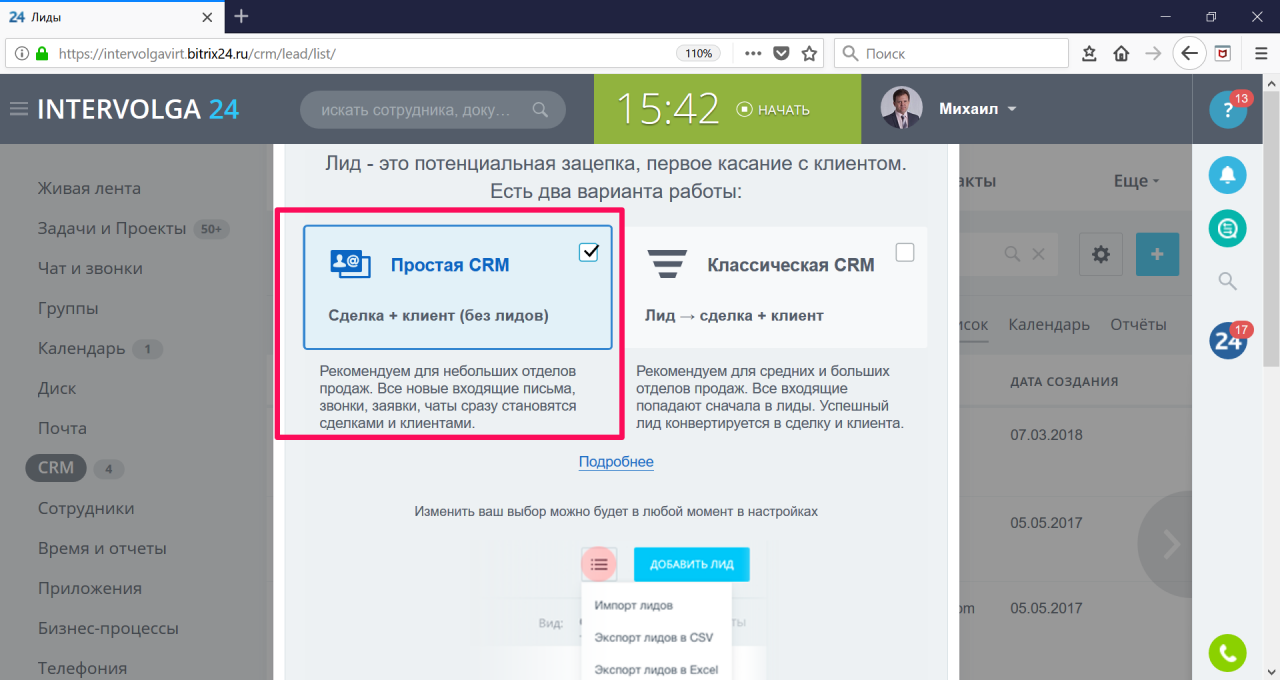The image size is (1280, 680).
Task: Go to Группы in sidebar
Action: [x=68, y=308]
